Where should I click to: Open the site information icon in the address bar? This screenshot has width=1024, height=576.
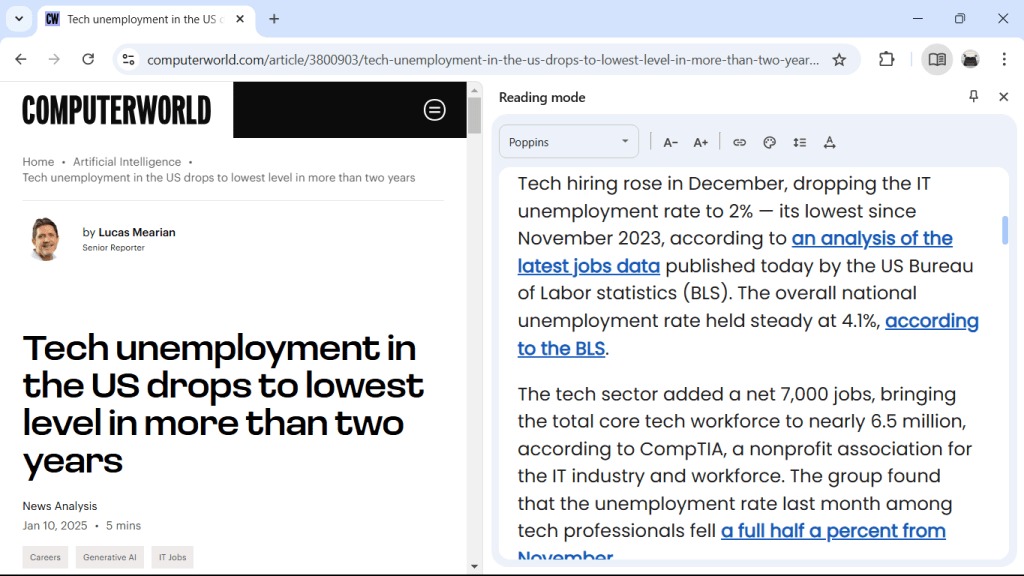pyautogui.click(x=128, y=59)
